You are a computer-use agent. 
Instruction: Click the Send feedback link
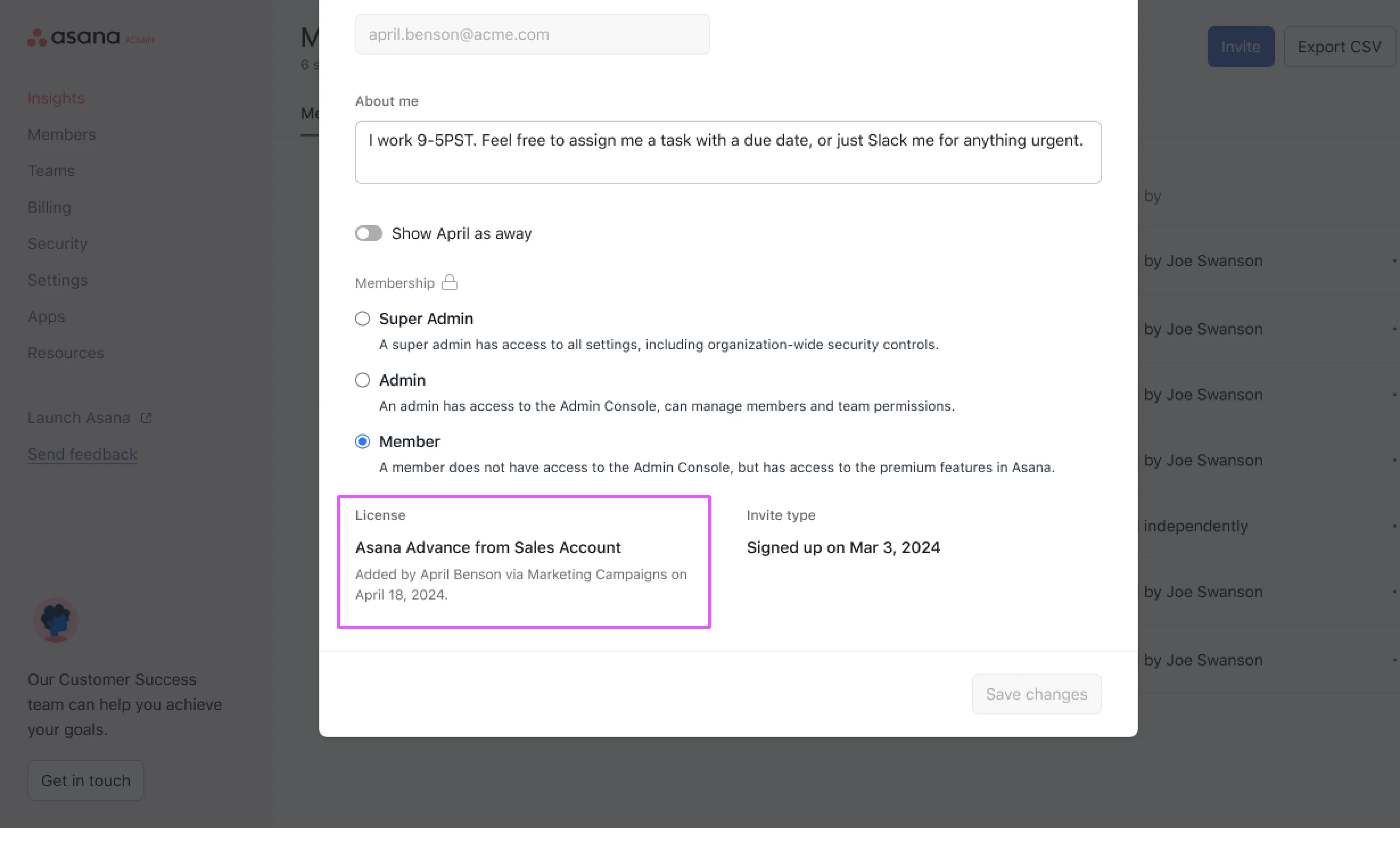tap(82, 454)
